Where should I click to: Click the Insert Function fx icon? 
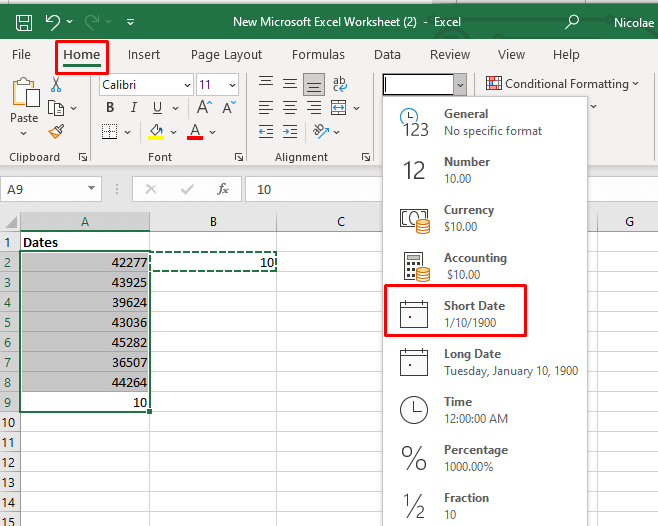click(223, 189)
